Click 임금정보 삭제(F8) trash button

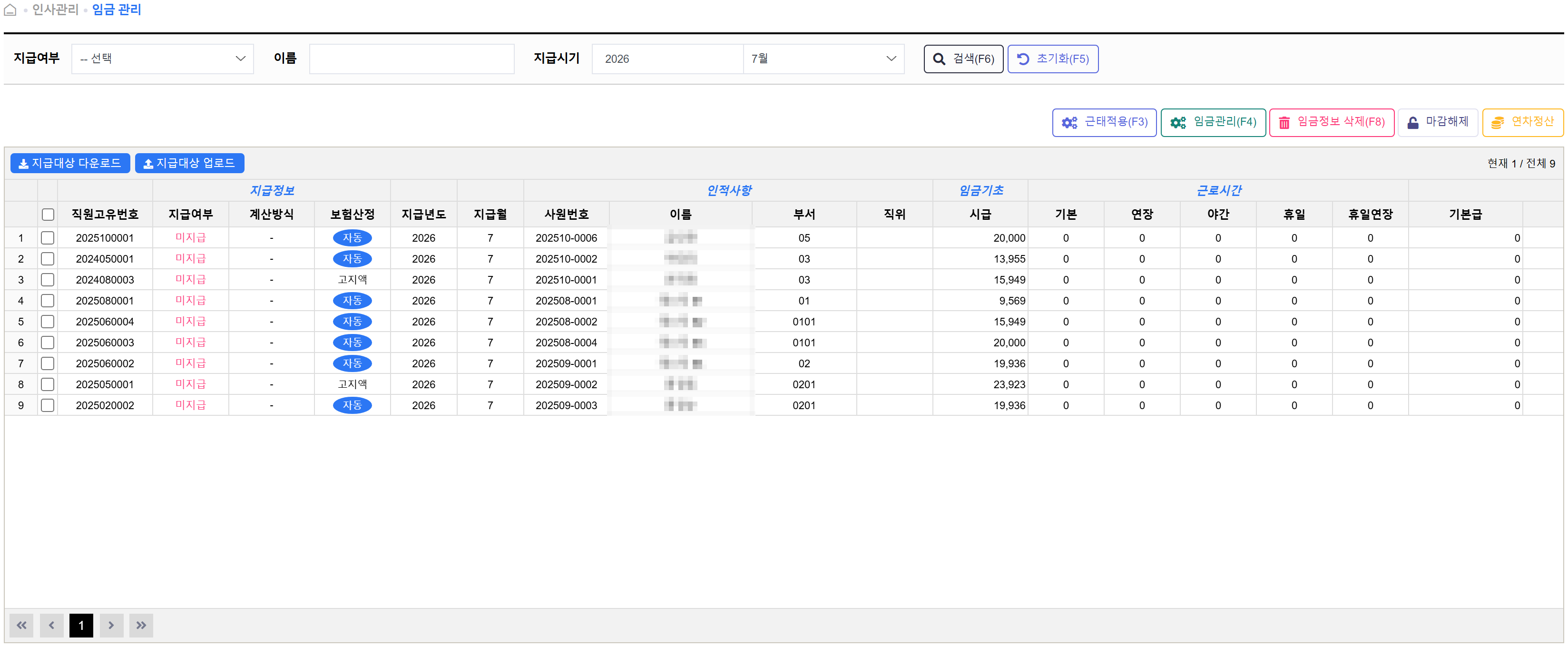tap(1331, 122)
